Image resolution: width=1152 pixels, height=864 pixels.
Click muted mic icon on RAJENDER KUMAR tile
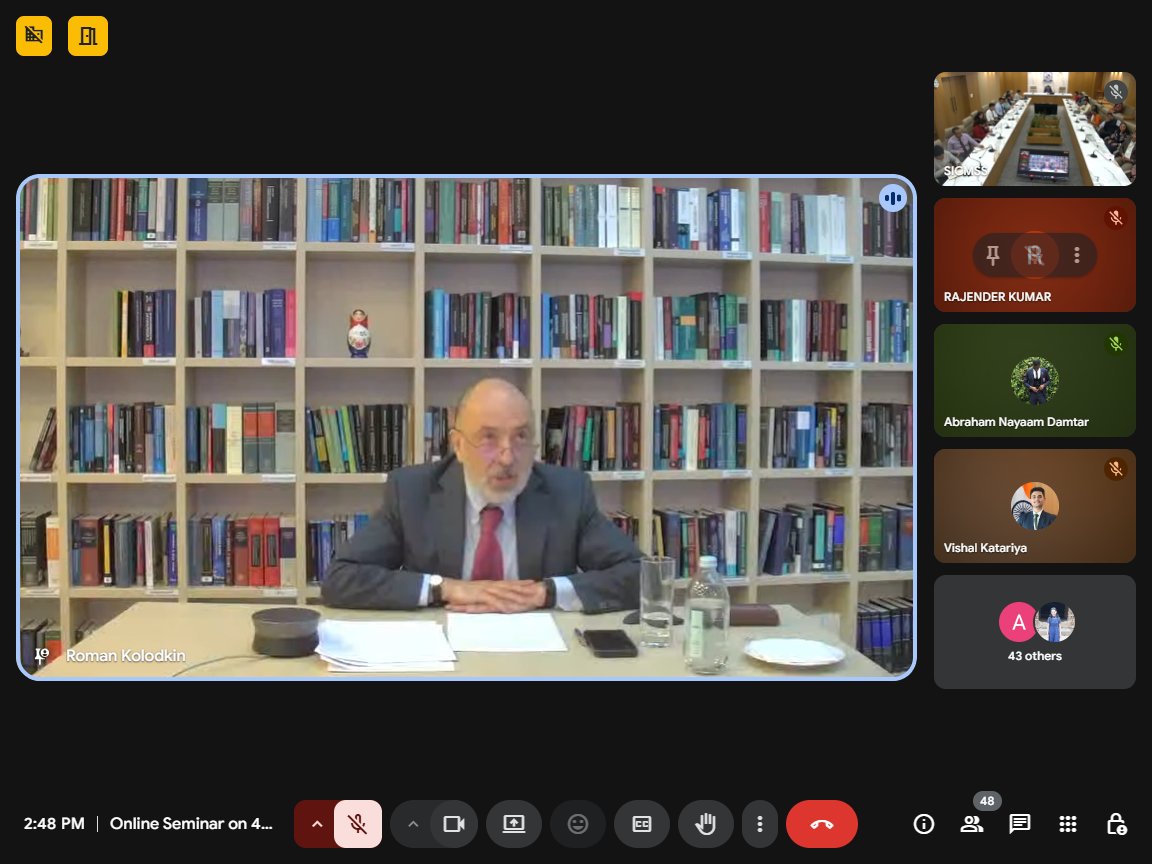tap(1116, 217)
